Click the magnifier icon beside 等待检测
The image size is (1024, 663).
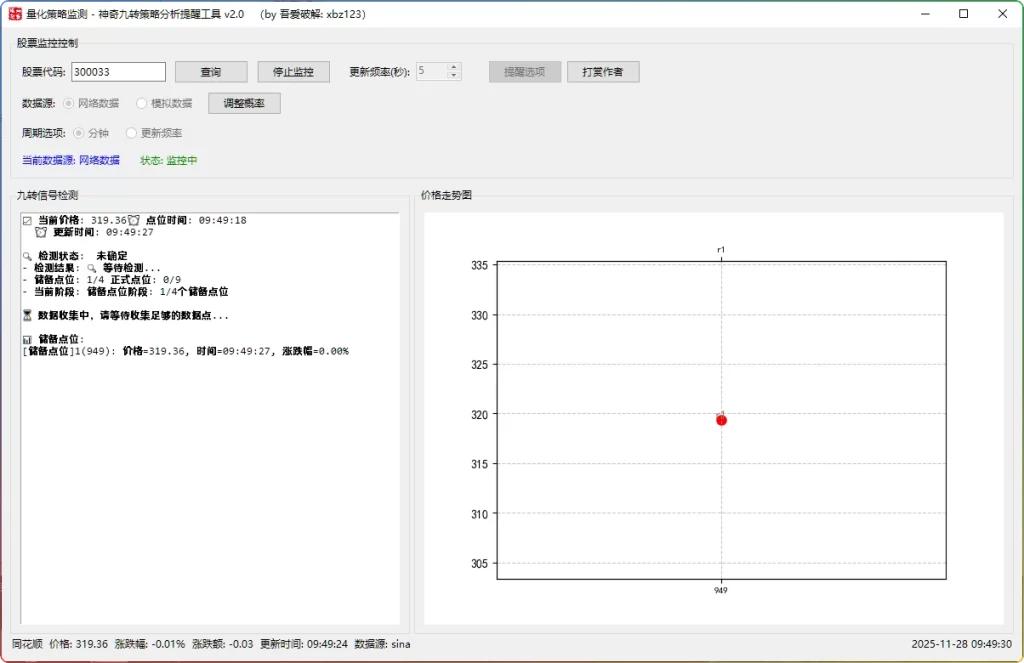92,268
